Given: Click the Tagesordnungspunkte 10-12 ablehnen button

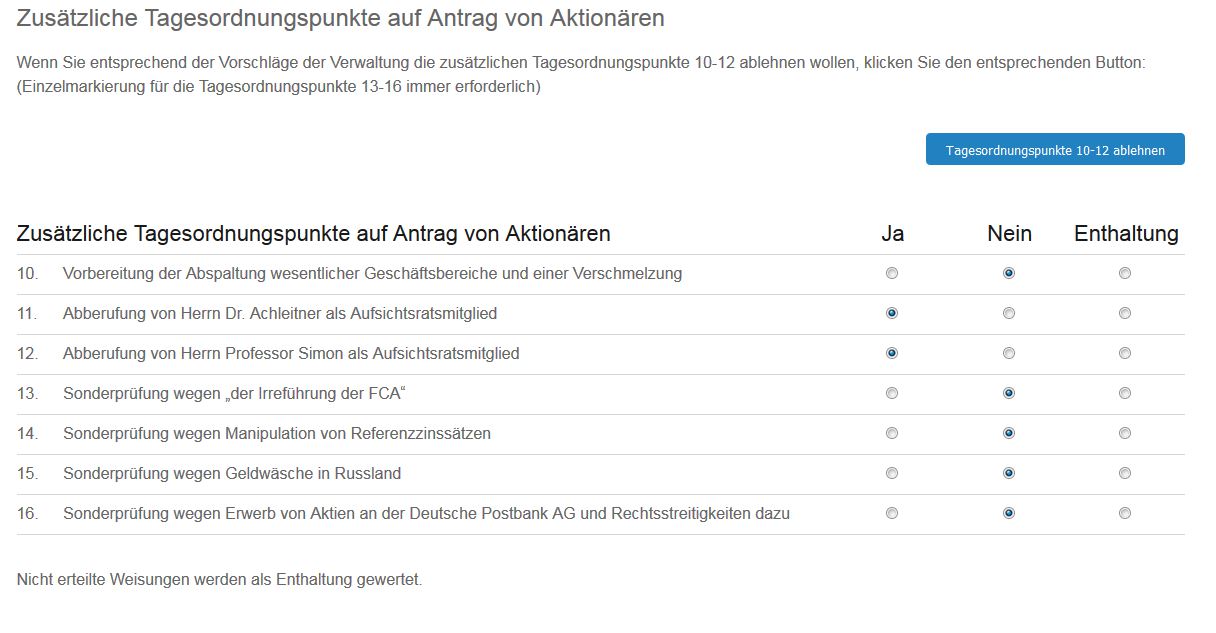Looking at the screenshot, I should 1055,148.
